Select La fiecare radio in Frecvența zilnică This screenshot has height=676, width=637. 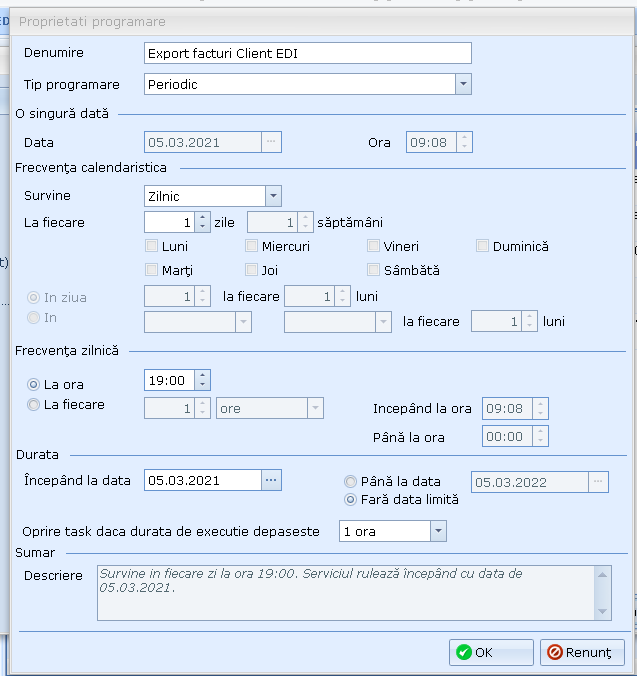[x=33, y=404]
